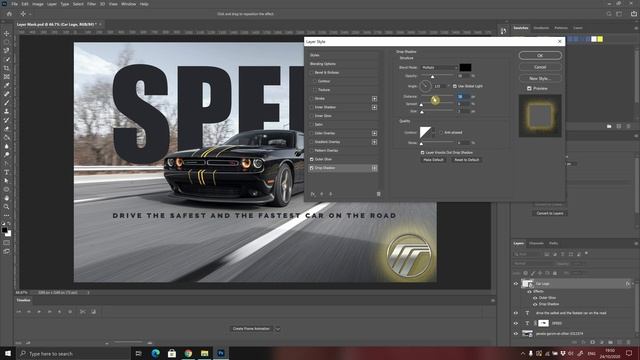The image size is (640, 360).
Task: Open the Blend Mode dropdown
Action: click(440, 67)
